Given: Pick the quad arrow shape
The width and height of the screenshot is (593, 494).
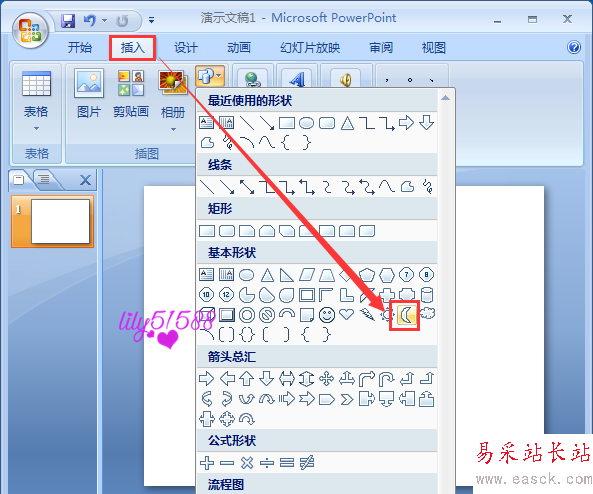Looking at the screenshot, I should click(x=327, y=378).
